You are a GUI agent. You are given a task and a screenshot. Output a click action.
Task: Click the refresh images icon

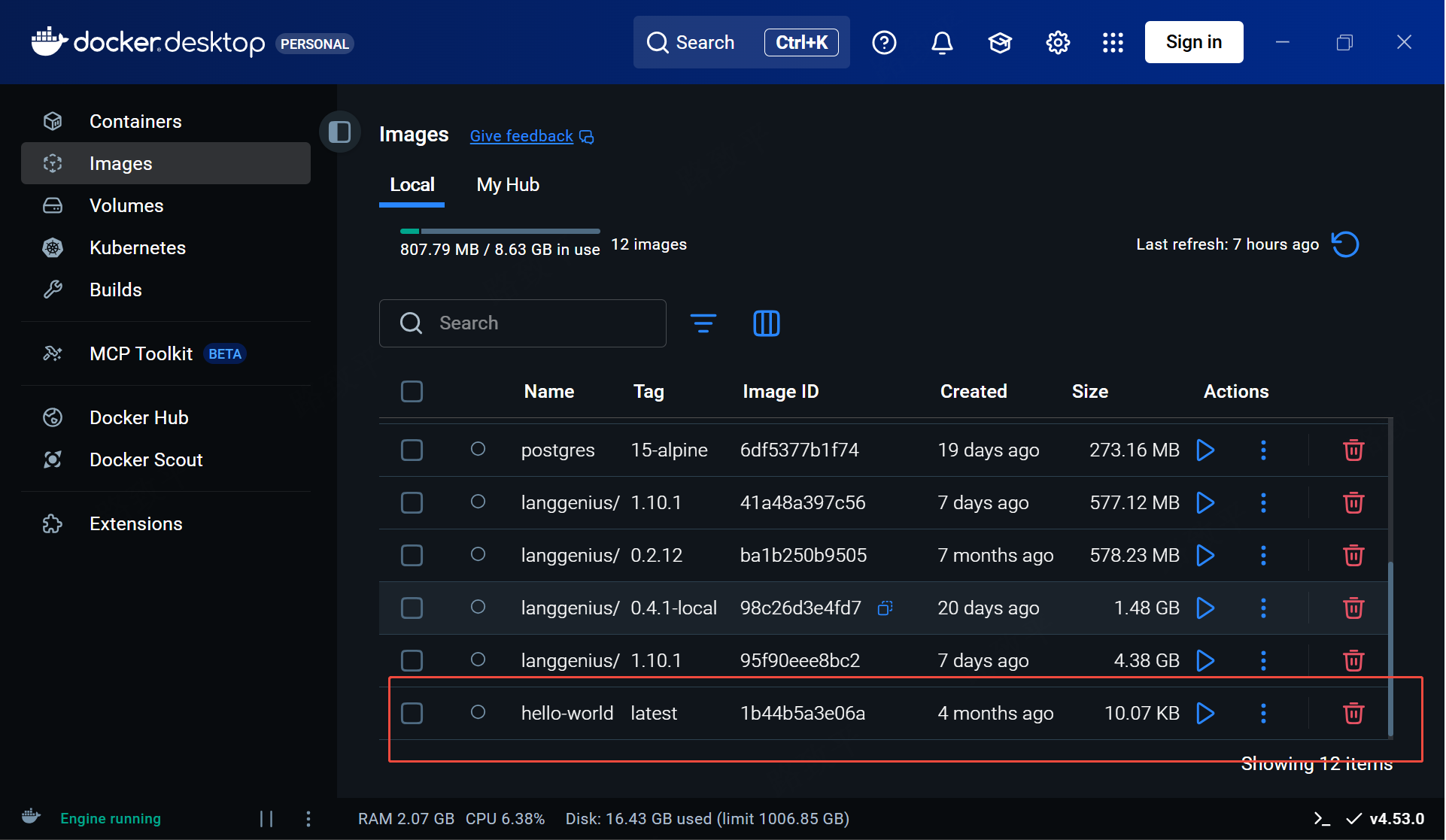1345,244
